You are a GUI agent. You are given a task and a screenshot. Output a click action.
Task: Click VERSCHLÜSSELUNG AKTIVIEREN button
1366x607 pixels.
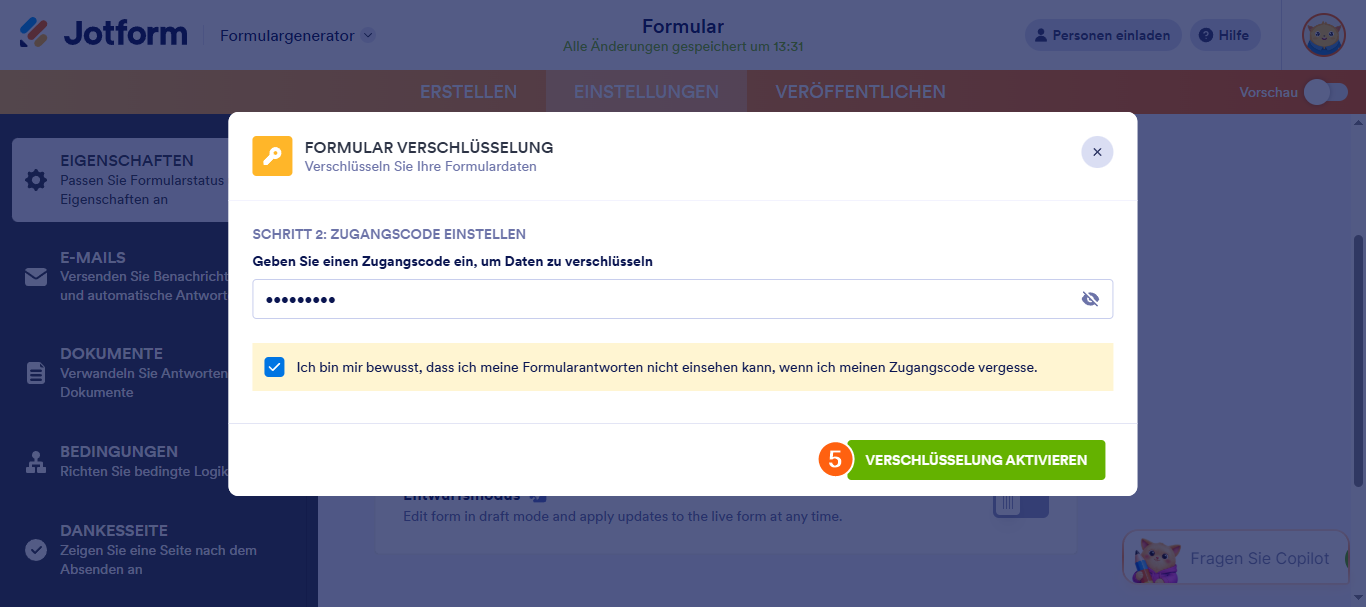(x=976, y=460)
